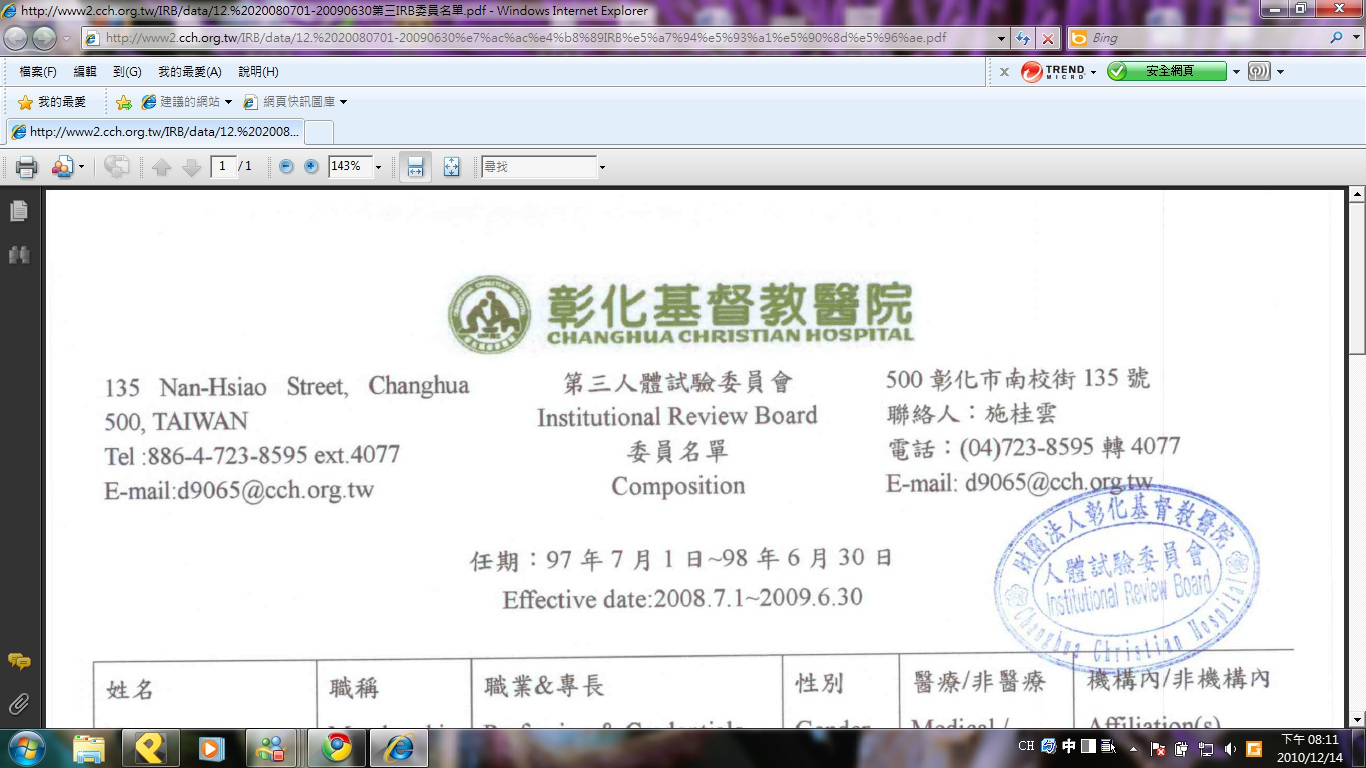Click the Bing search box
Image resolution: width=1366 pixels, height=768 pixels.
click(x=1208, y=38)
